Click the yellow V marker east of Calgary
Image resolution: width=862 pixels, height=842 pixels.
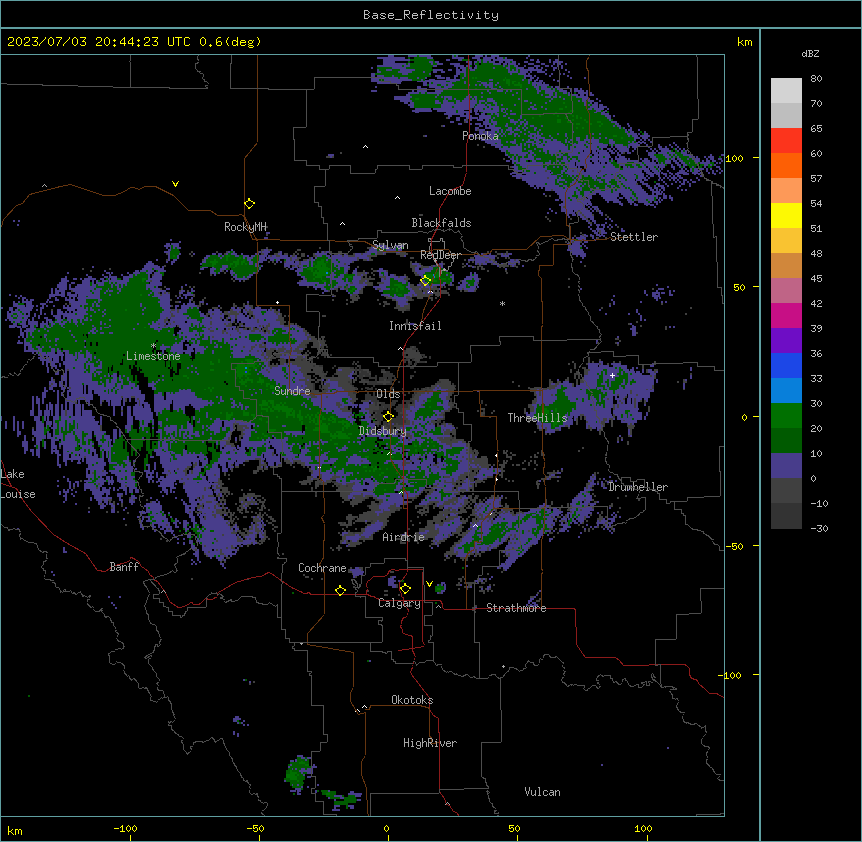(x=429, y=584)
